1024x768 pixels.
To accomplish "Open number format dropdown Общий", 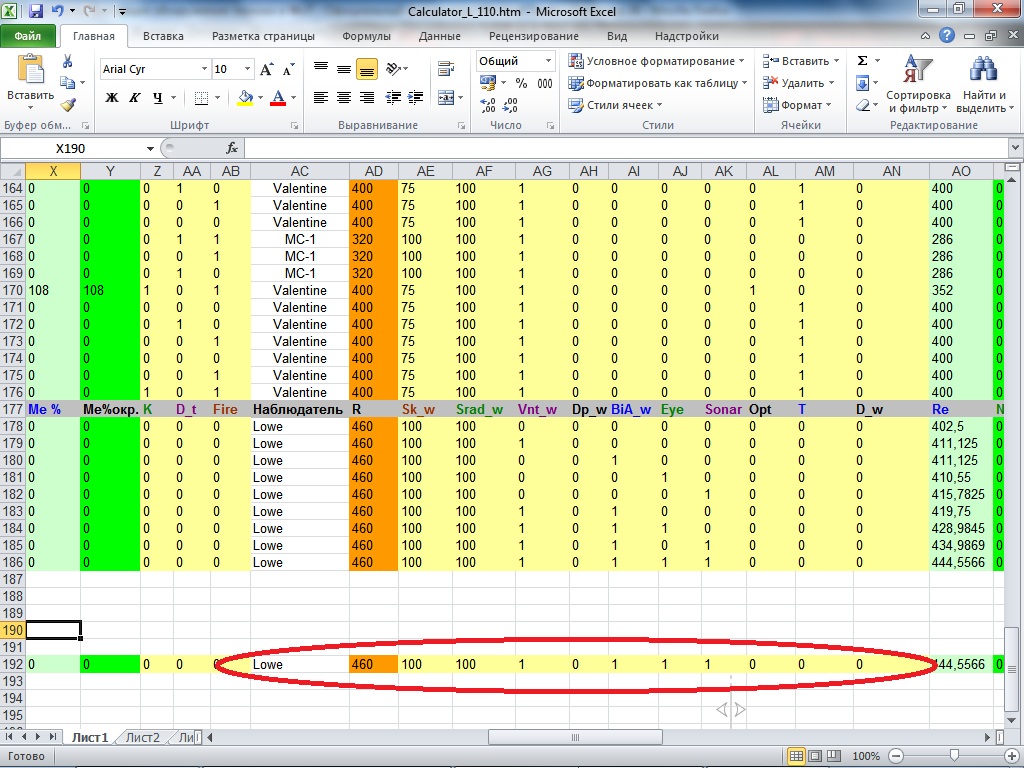I will point(548,61).
